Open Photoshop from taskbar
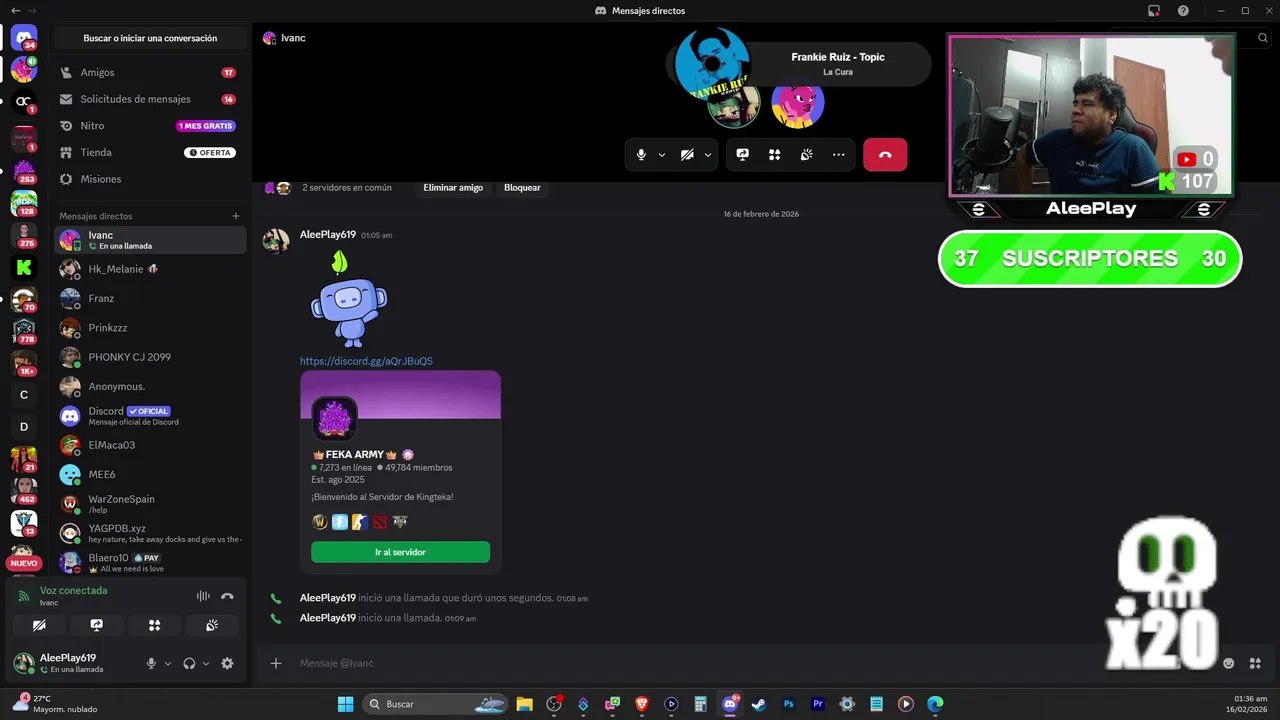This screenshot has height=720, width=1280. click(x=788, y=704)
